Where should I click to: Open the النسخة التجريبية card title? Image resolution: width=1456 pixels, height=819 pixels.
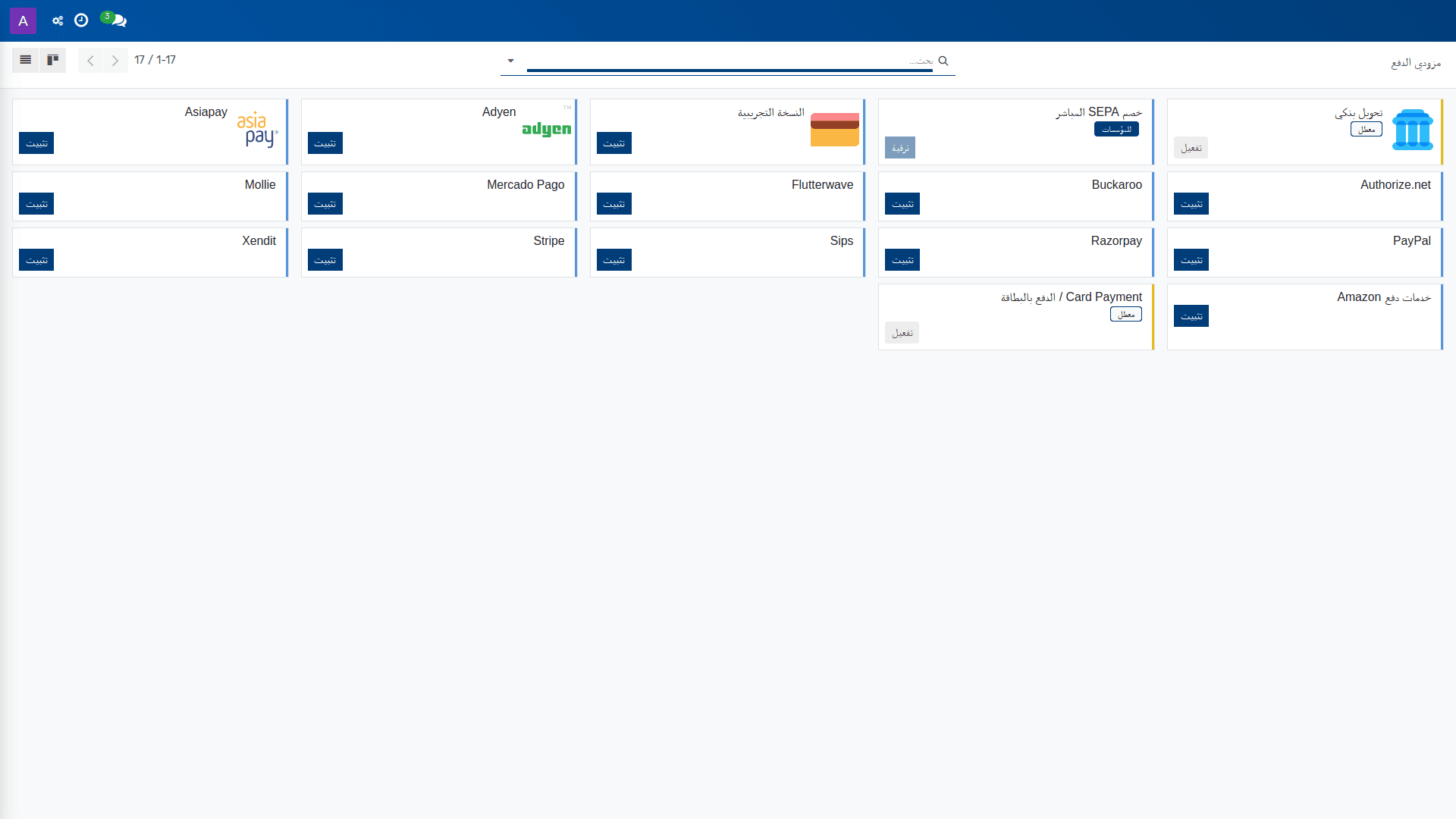coord(771,113)
